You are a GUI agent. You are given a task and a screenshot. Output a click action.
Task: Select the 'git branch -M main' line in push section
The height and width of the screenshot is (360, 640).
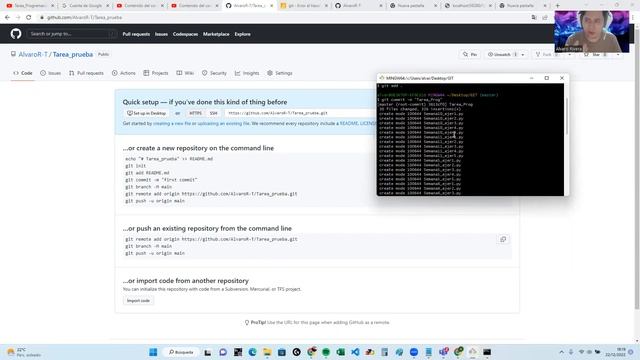point(149,246)
